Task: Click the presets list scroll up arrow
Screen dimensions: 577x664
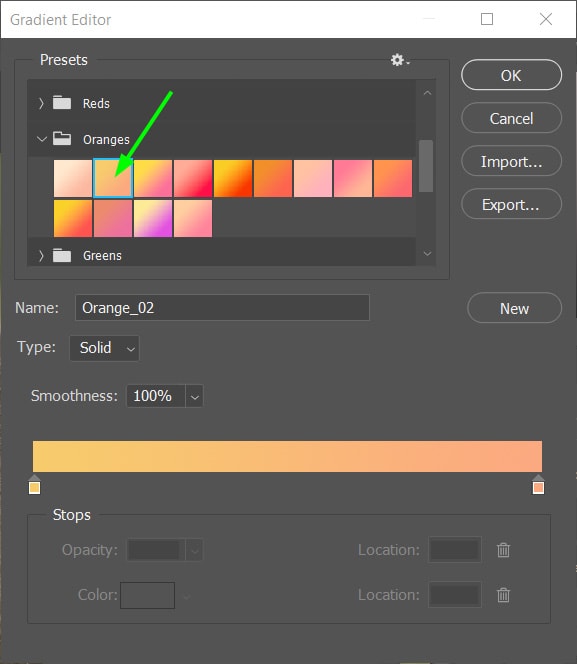Action: tap(427, 92)
